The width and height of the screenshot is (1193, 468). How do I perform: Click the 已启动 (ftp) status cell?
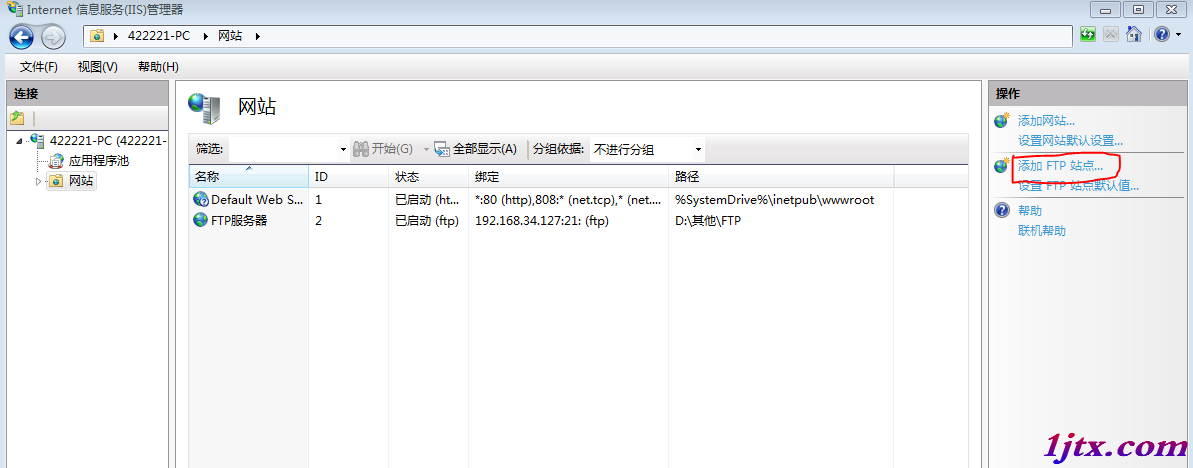(427, 221)
